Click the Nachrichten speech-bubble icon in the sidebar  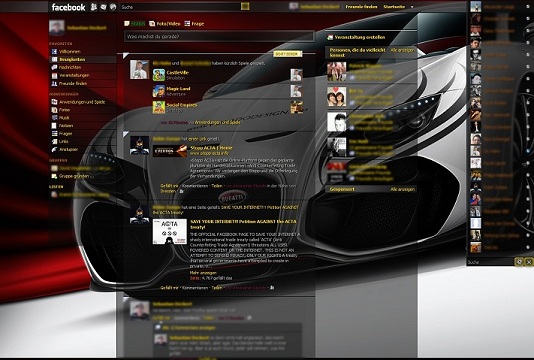(x=54, y=67)
